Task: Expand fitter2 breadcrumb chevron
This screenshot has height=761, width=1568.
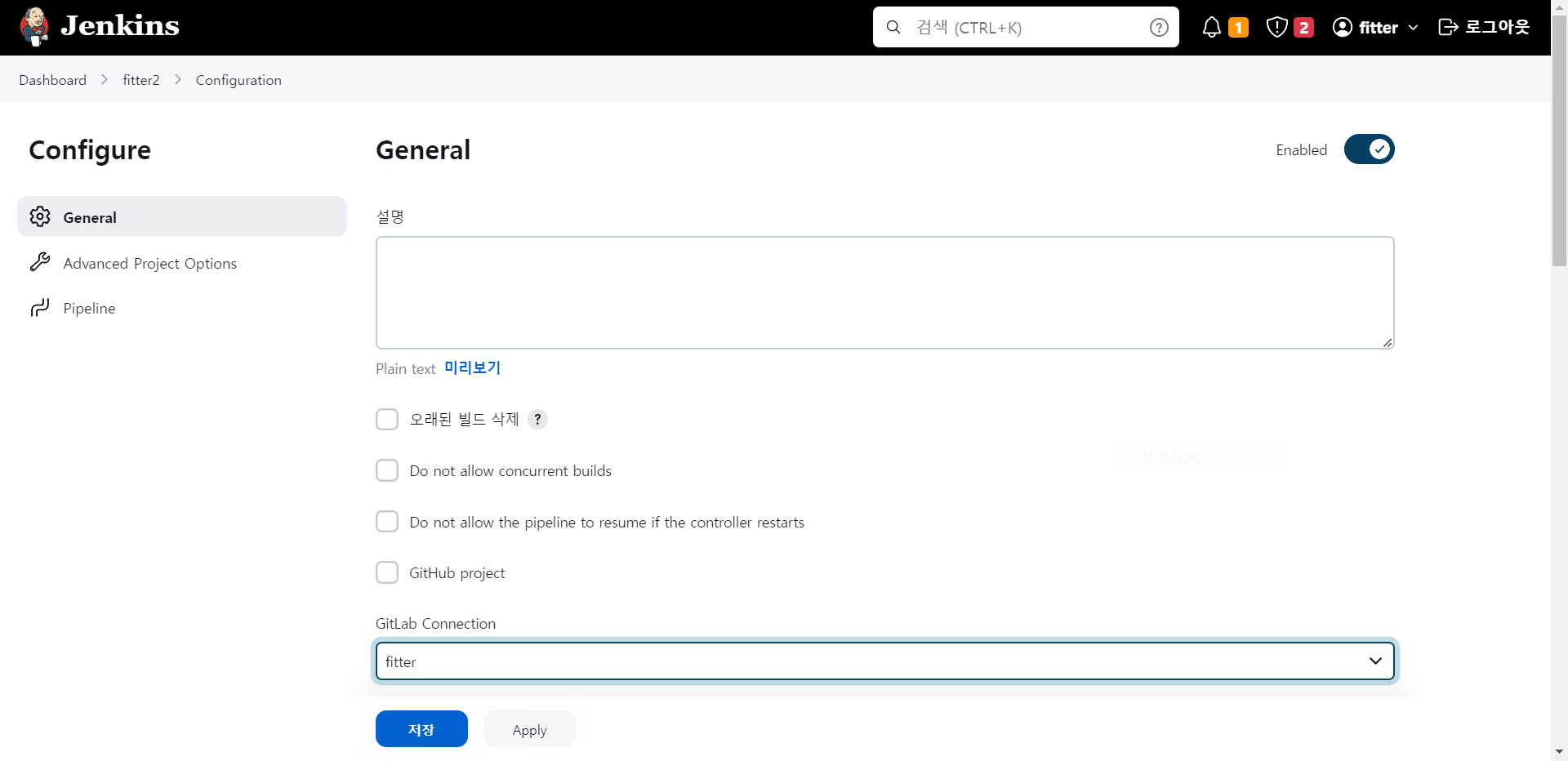Action: point(178,79)
